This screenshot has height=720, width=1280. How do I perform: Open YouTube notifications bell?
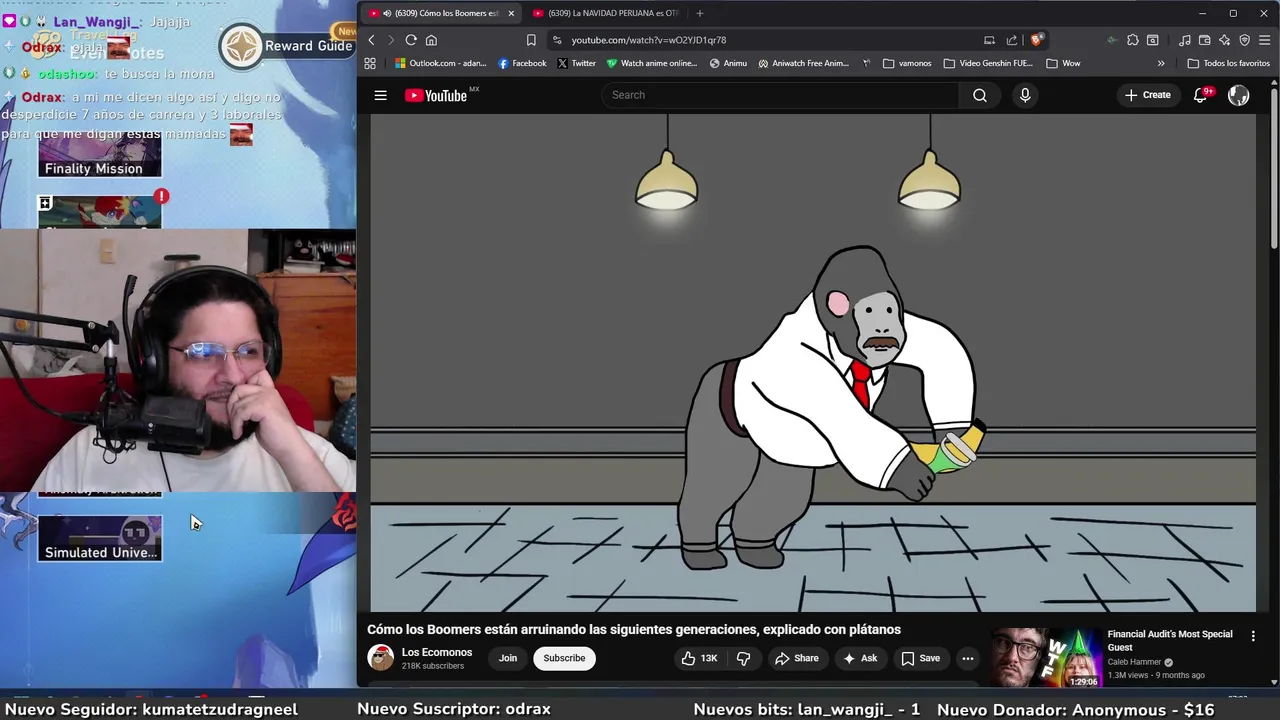(x=1201, y=95)
